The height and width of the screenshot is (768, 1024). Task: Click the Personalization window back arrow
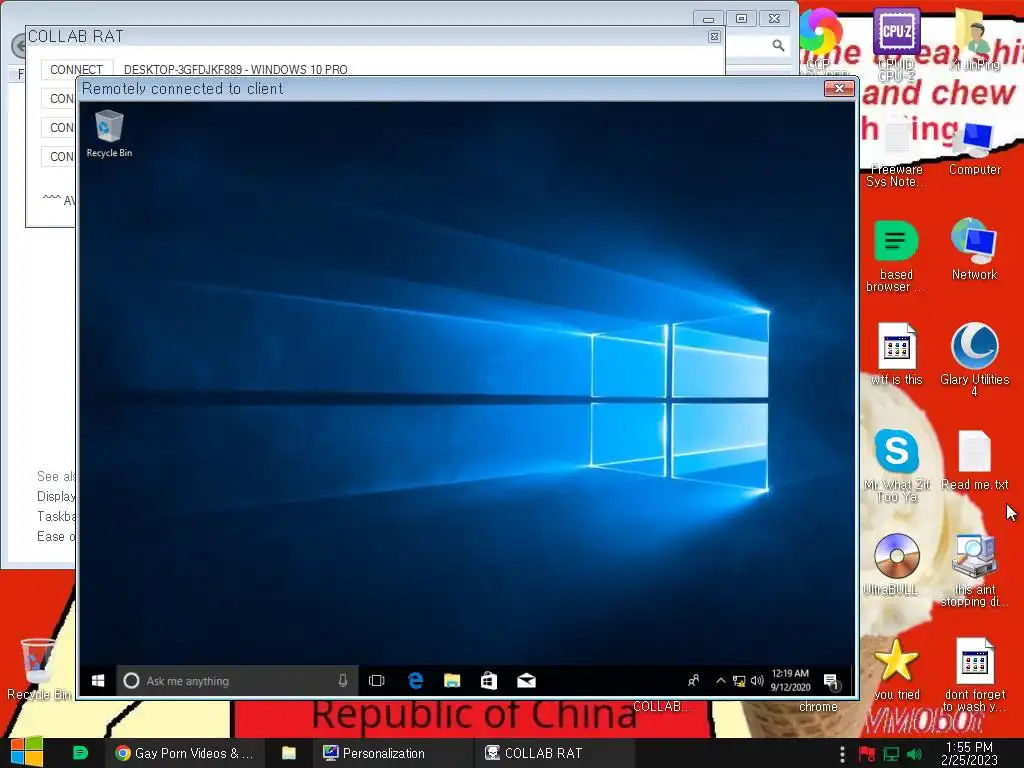[x=18, y=46]
